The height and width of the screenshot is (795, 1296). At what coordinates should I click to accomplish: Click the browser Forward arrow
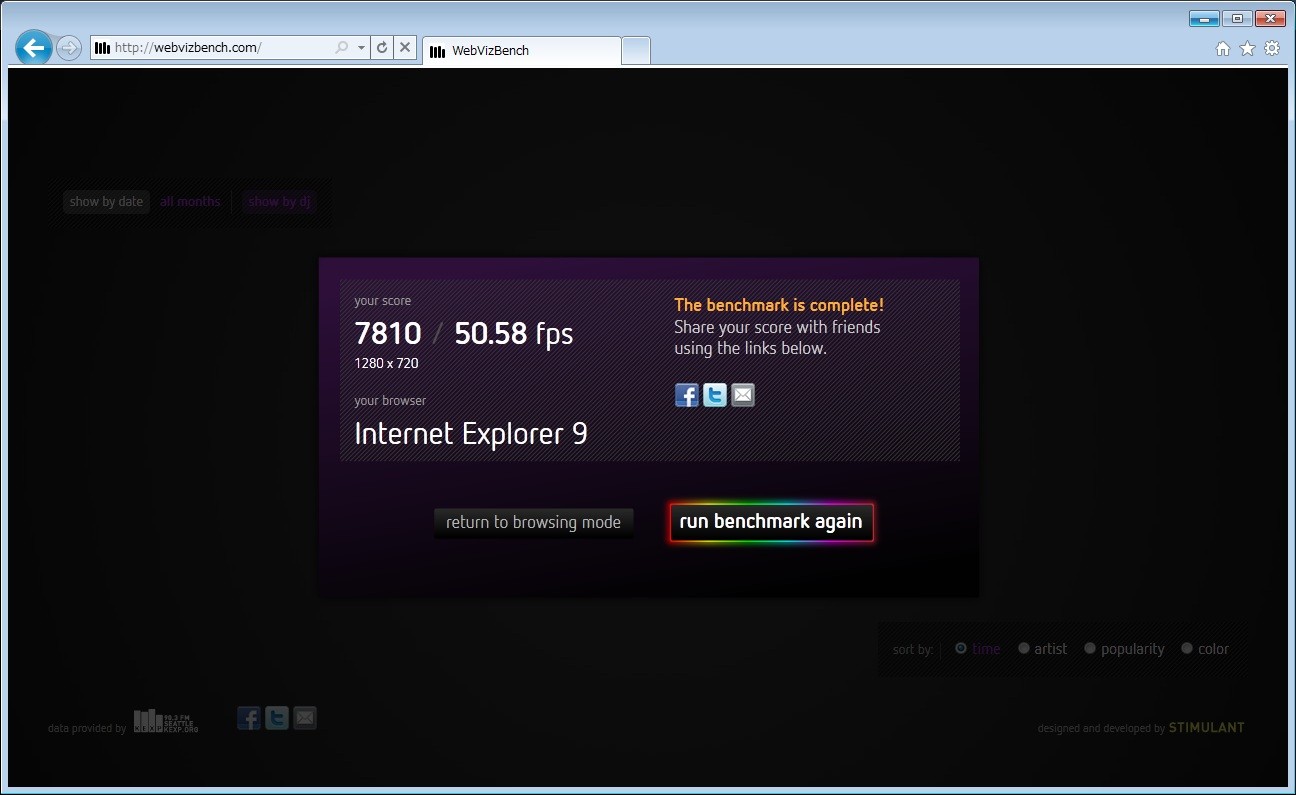click(68, 47)
